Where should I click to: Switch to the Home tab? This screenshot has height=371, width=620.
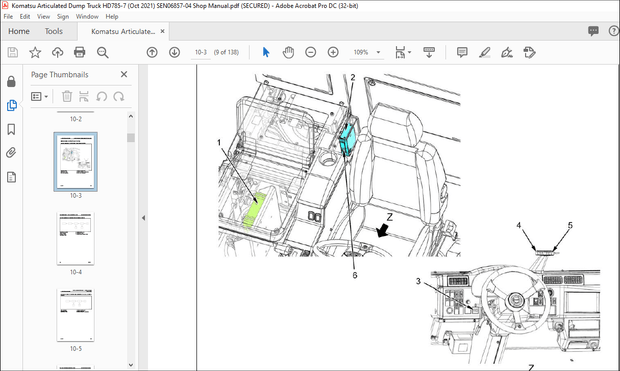(19, 31)
